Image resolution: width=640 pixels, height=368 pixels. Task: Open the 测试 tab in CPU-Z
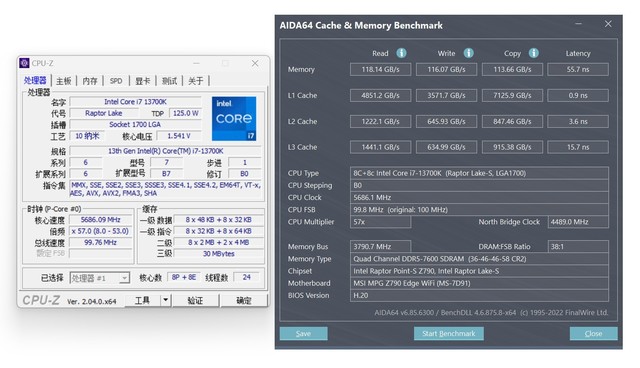(169, 81)
